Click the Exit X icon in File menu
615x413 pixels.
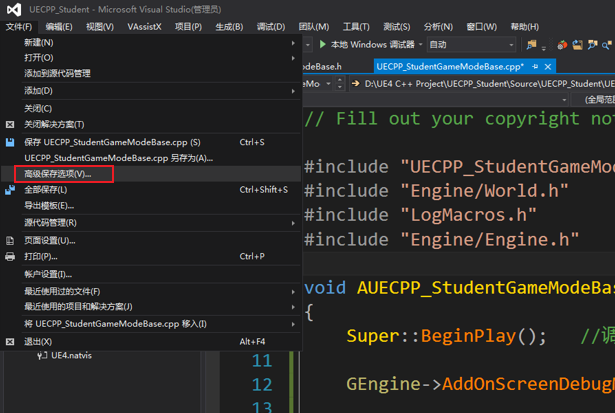pyautogui.click(x=10, y=342)
